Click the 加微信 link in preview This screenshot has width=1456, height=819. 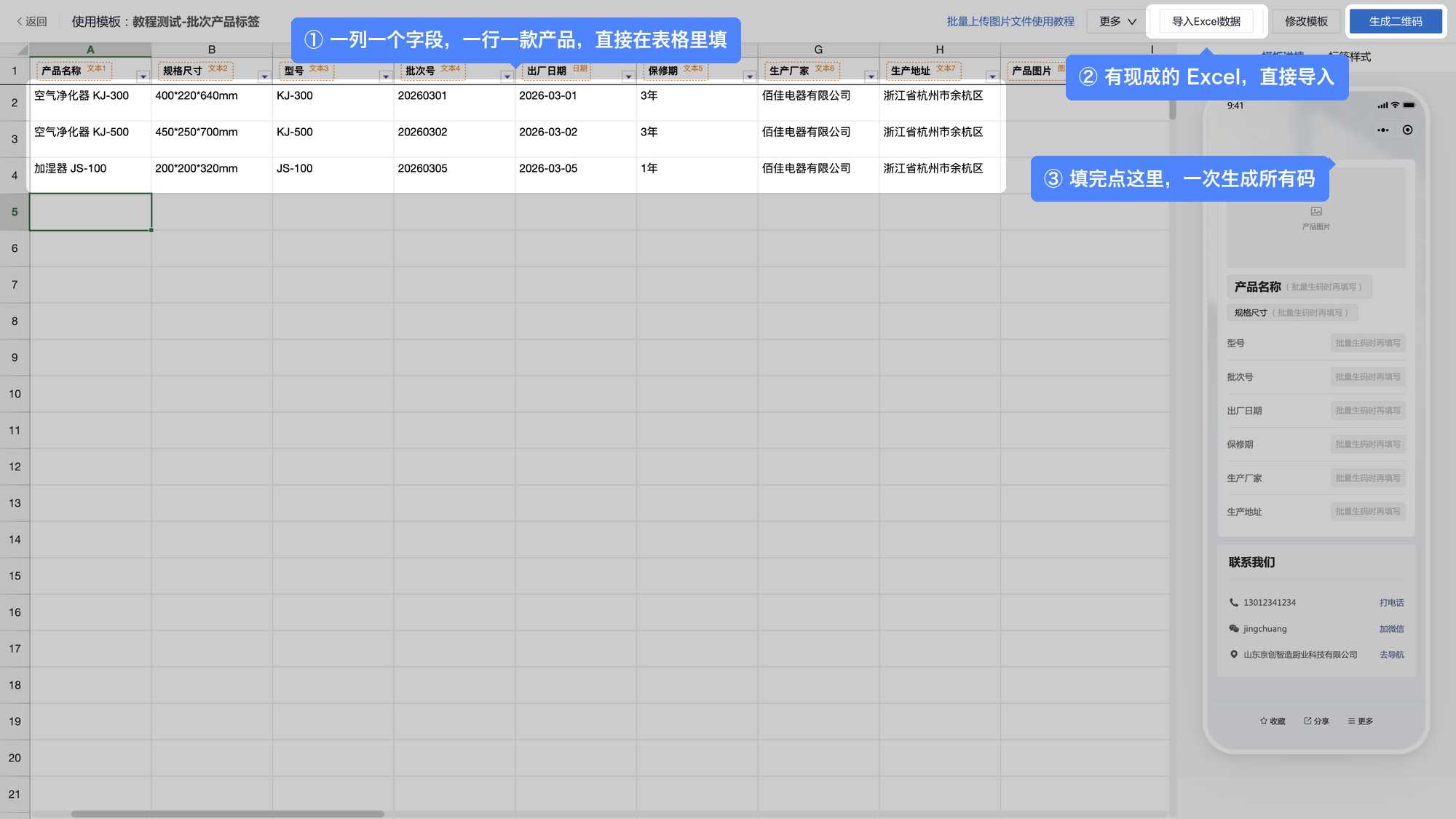pos(1391,628)
